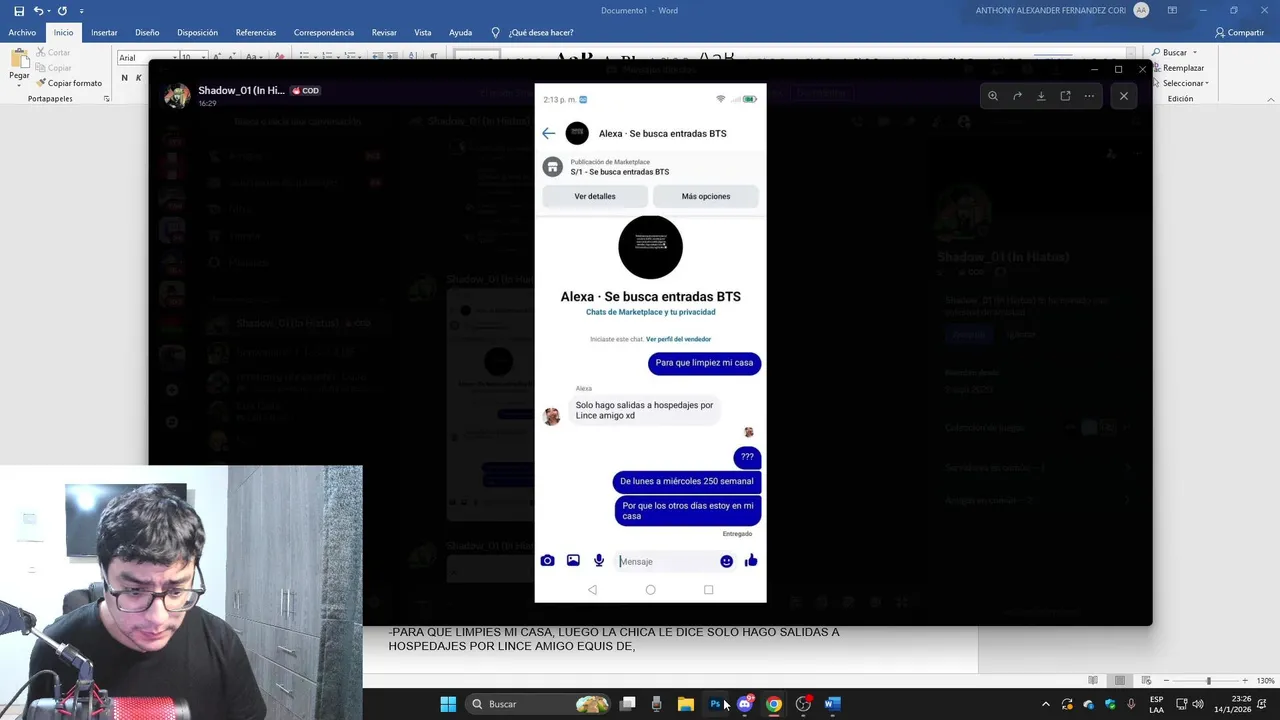The width and height of the screenshot is (1280, 720).
Task: Open the ribbon display options icon
Action: pos(1172,10)
